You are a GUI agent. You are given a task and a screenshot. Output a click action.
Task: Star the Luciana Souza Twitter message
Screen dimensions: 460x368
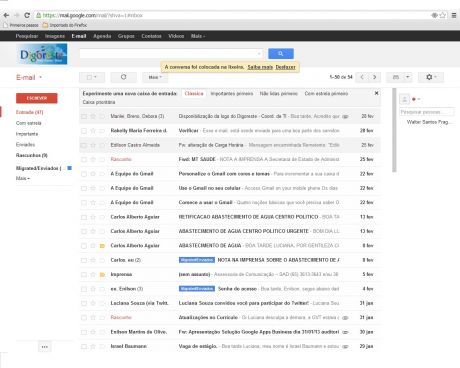[x=93, y=303]
